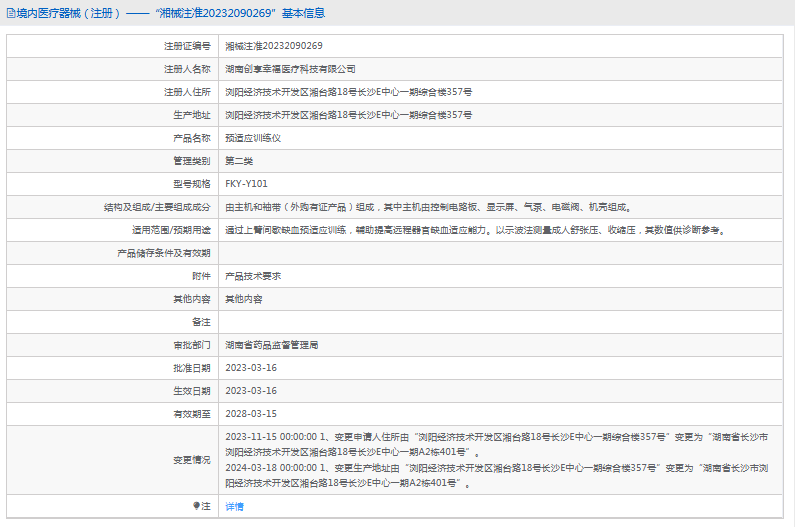Click the 产品名称 label
The width and height of the screenshot is (795, 527).
(x=192, y=138)
